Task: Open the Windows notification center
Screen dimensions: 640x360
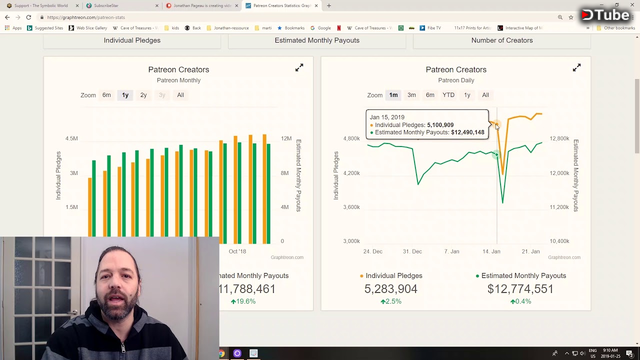Action: pyautogui.click(x=629, y=353)
